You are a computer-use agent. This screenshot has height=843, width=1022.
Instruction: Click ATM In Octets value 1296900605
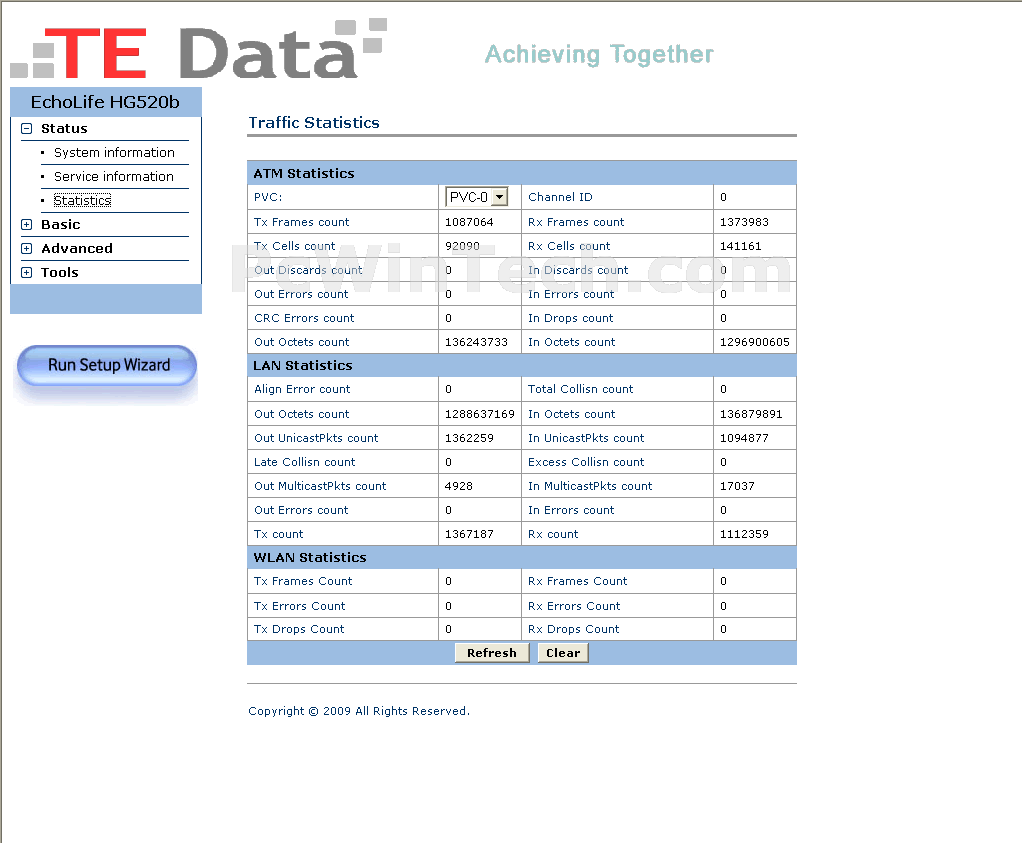pos(755,342)
